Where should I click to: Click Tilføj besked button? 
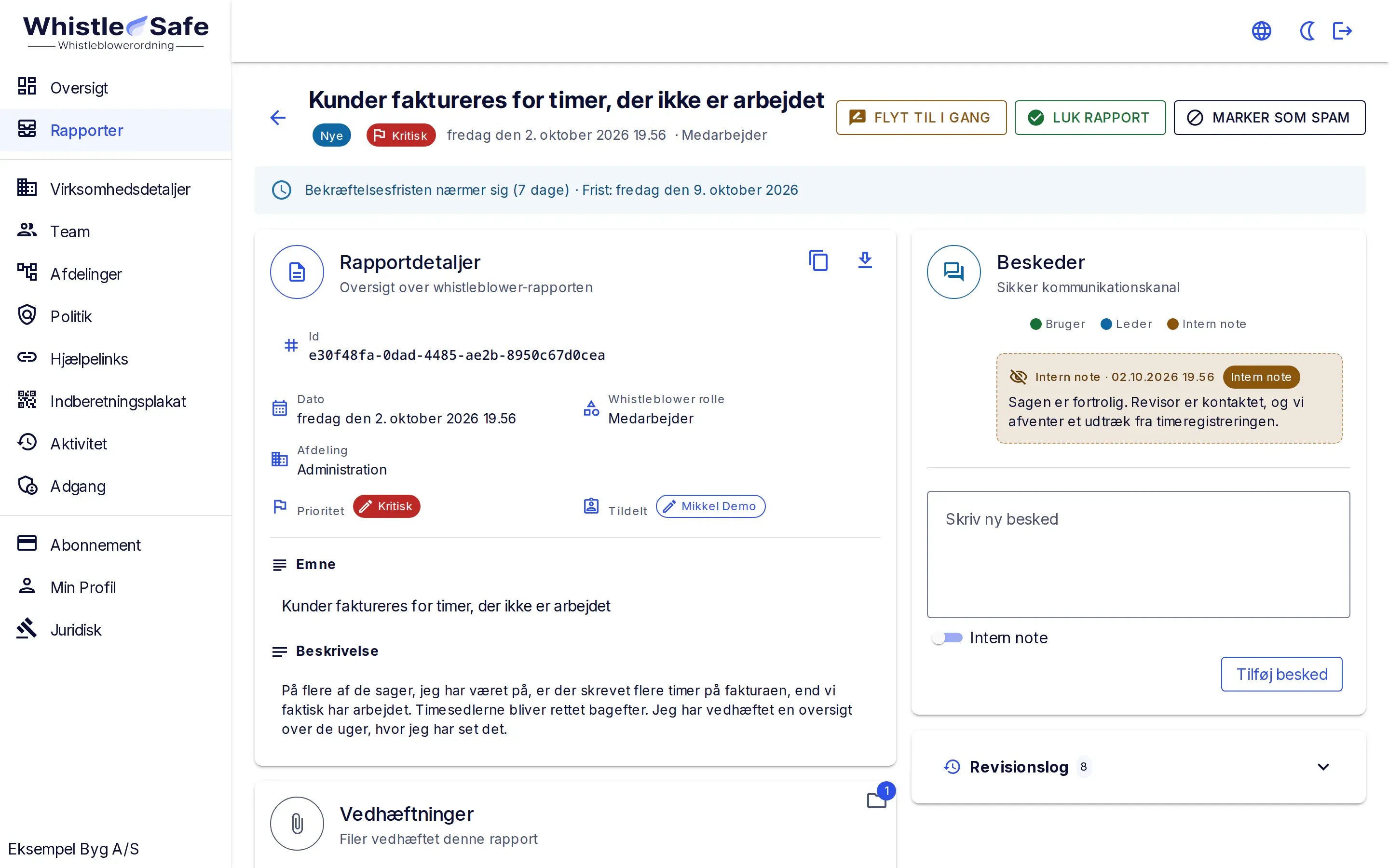[1281, 674]
